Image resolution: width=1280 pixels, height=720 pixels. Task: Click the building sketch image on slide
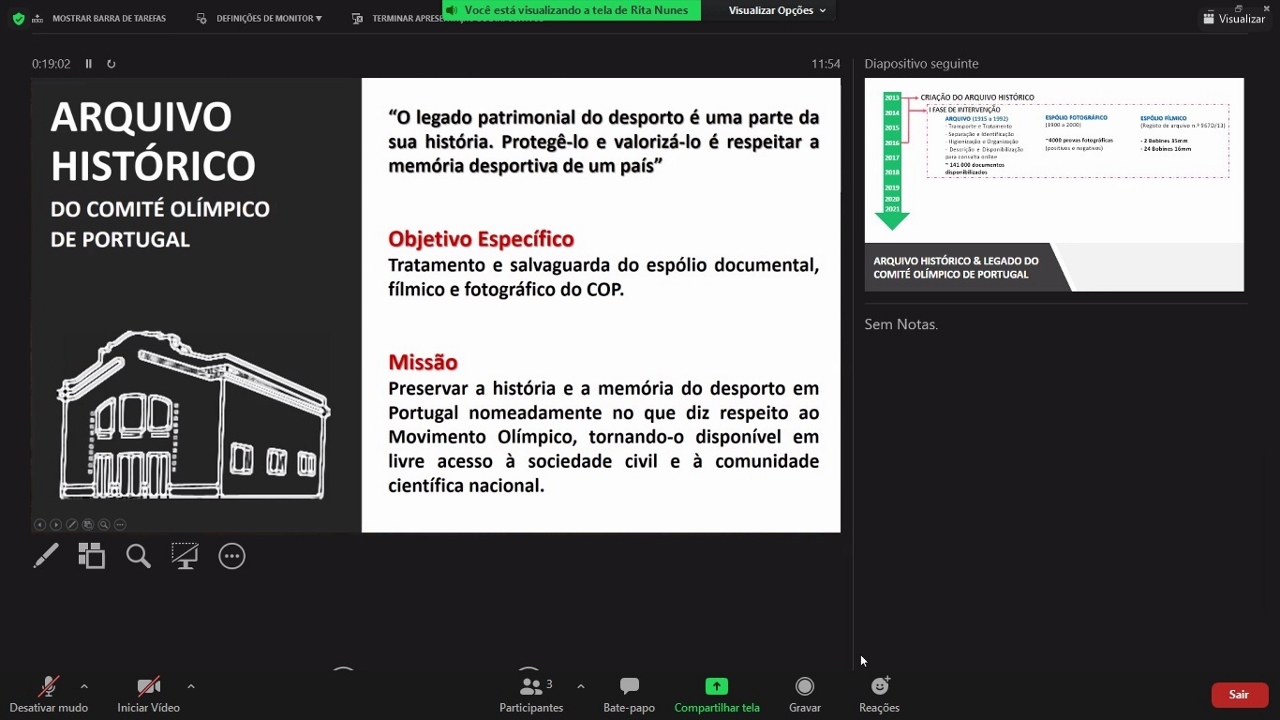(x=193, y=415)
